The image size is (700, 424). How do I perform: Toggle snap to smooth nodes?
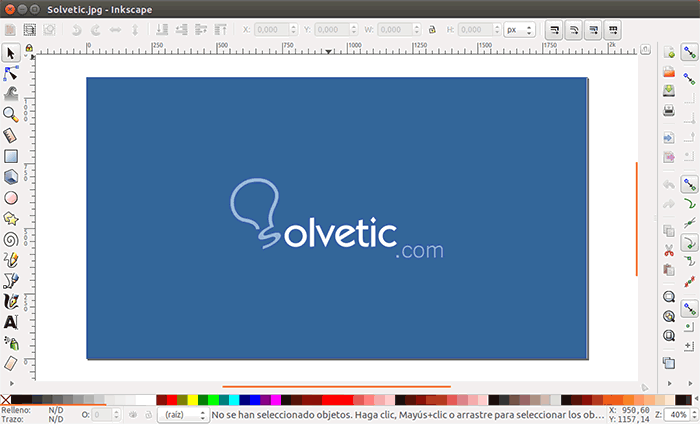[689, 262]
